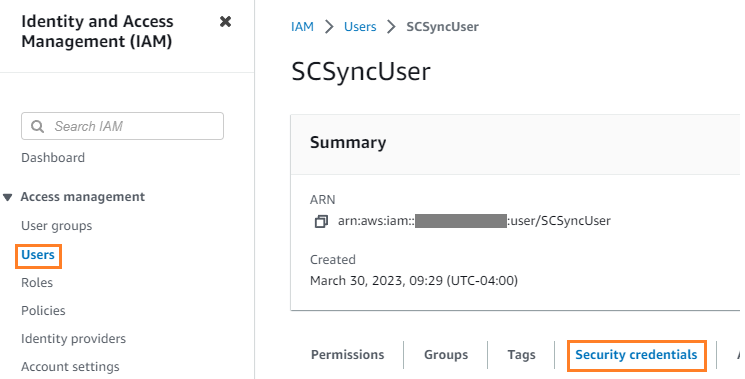Focus the Search IAM field

[x=122, y=126]
